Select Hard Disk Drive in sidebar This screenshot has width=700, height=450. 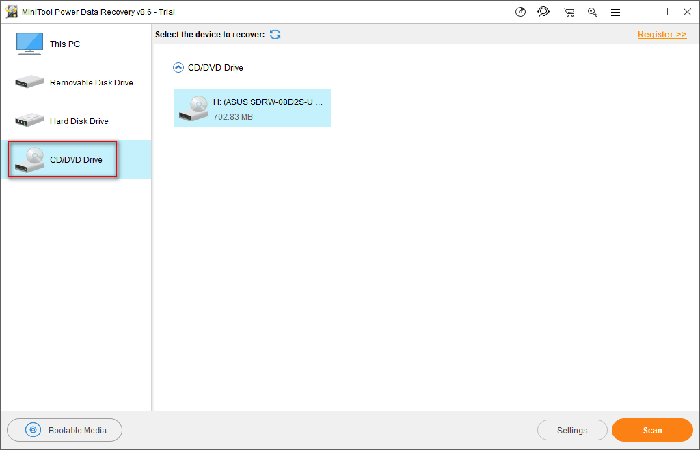(76, 121)
